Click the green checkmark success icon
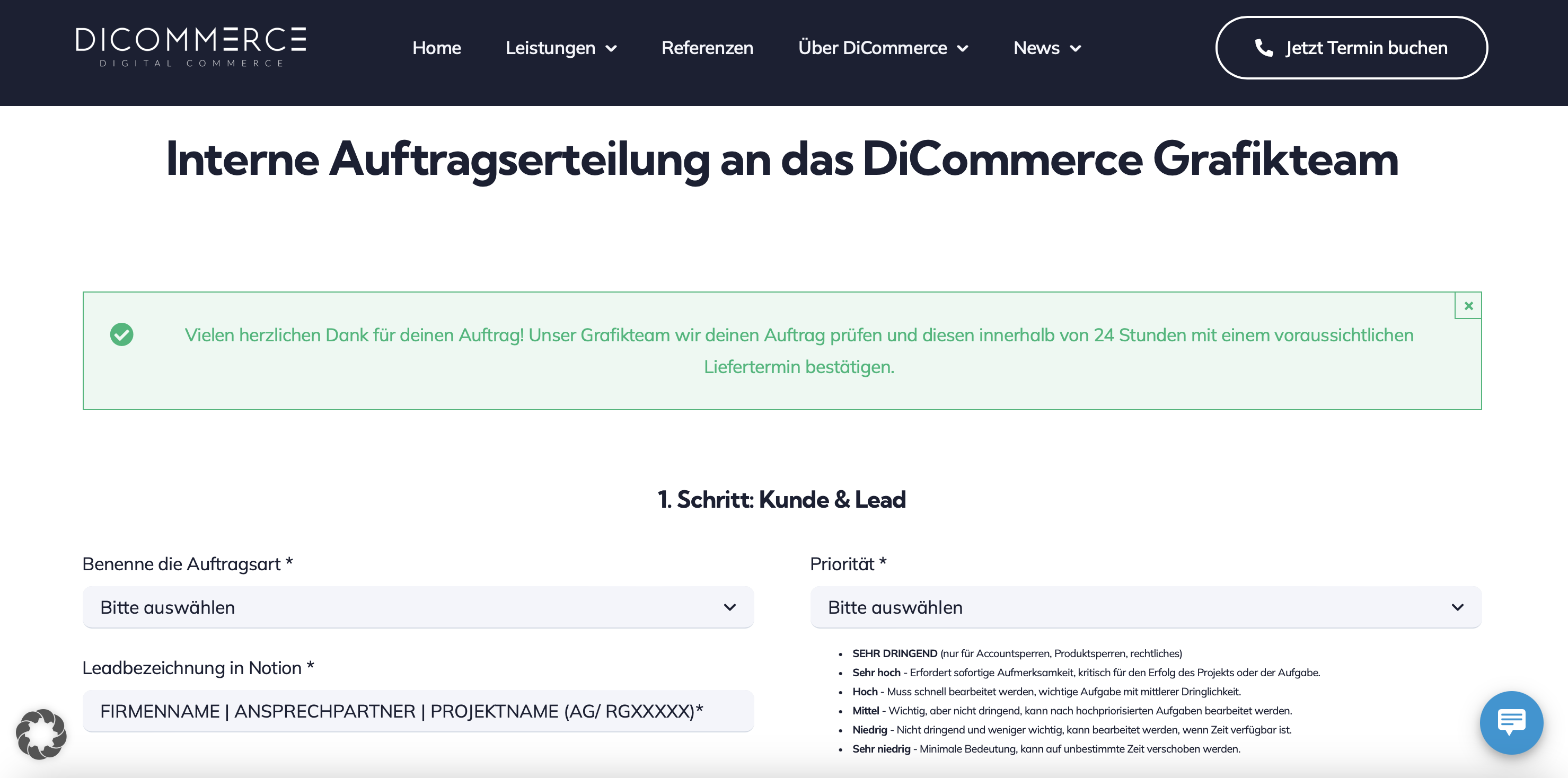This screenshot has height=778, width=1568. (122, 334)
